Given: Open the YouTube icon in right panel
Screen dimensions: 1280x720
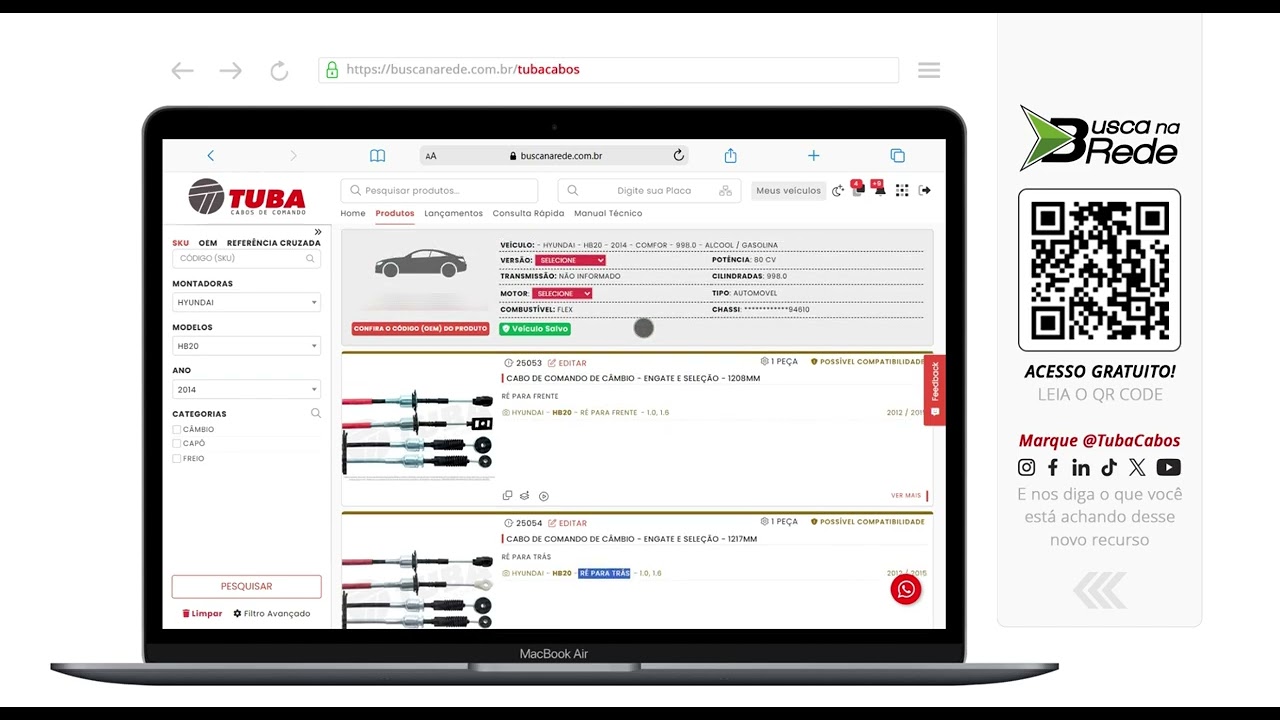Looking at the screenshot, I should point(1168,467).
